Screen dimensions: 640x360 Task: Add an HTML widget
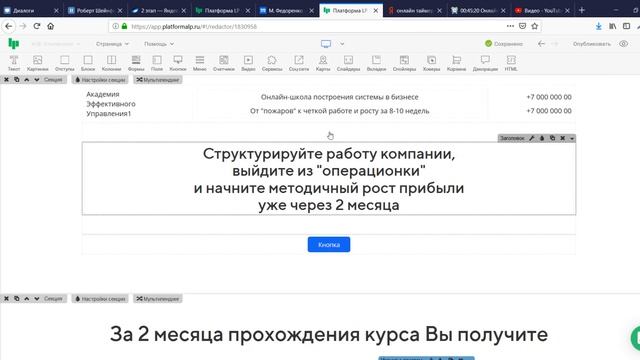coord(511,63)
